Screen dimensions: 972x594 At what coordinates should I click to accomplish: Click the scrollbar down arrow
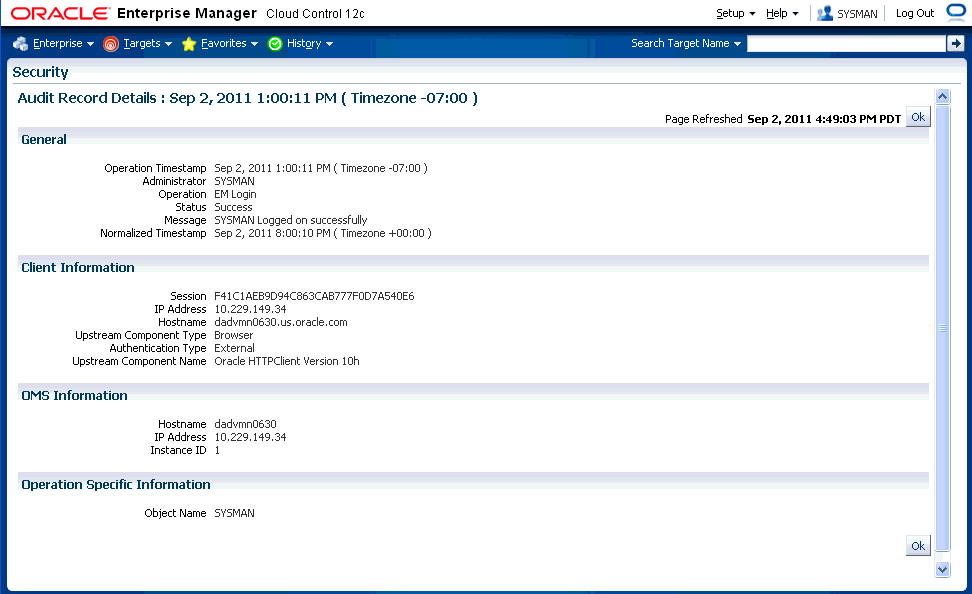(x=942, y=569)
